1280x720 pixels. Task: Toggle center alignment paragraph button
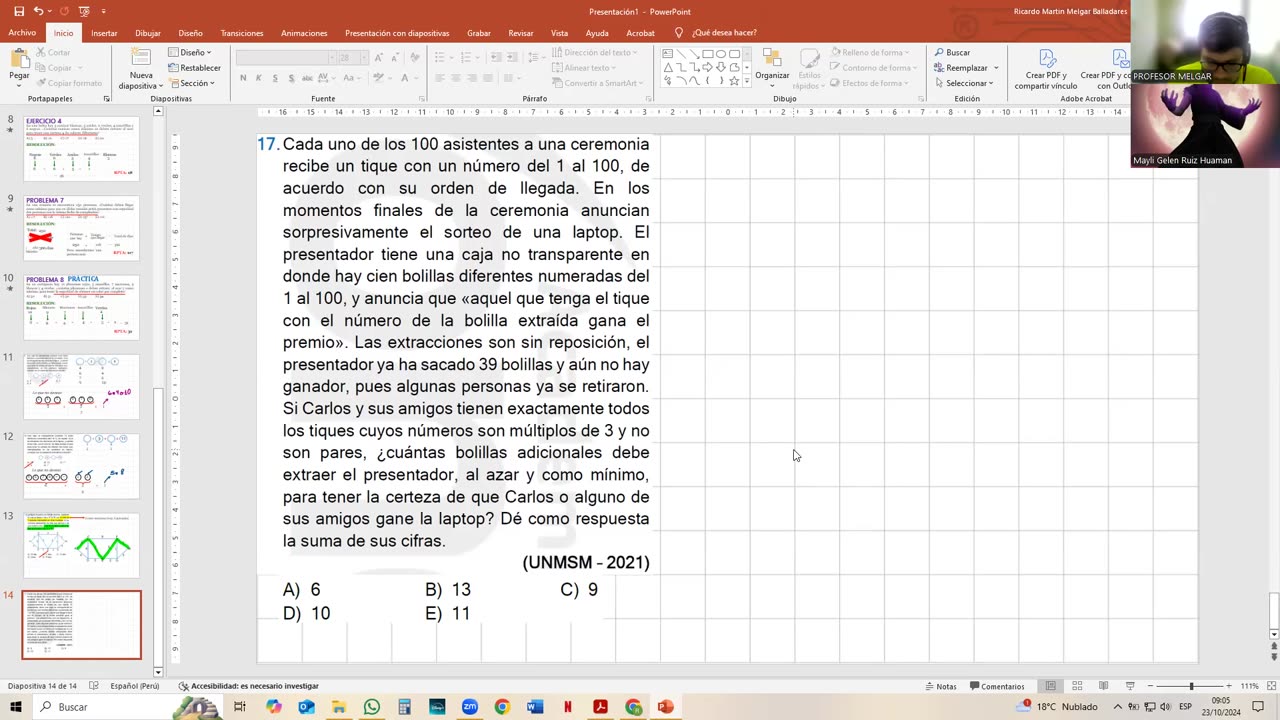coord(456,78)
